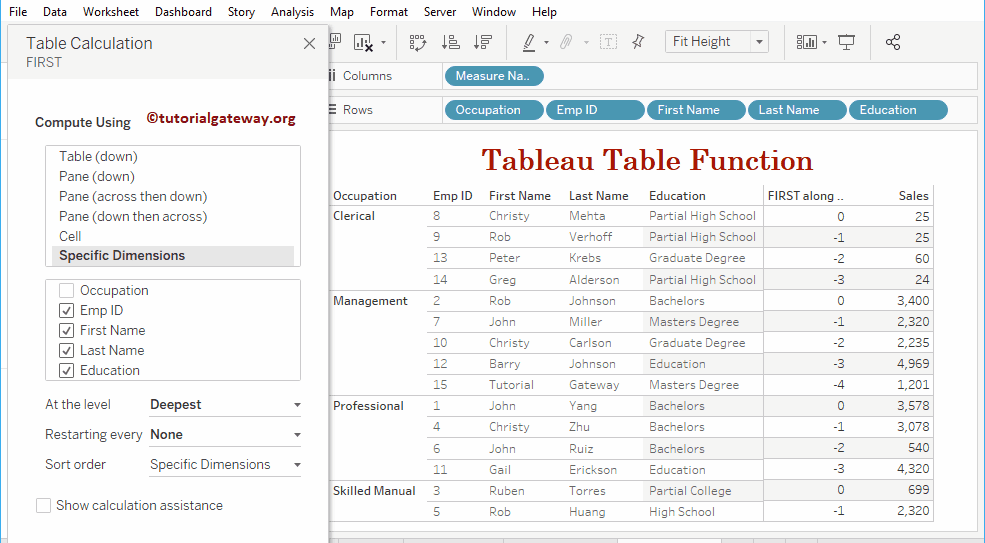Open the Dashboard menu
The image size is (985, 543).
coord(183,12)
